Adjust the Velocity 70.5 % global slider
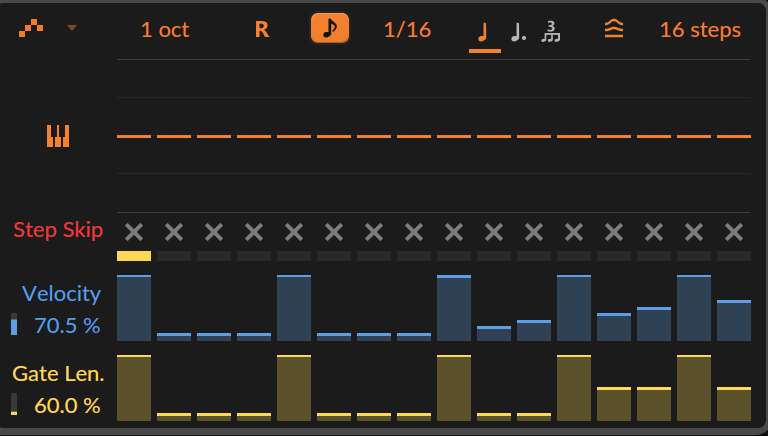The width and height of the screenshot is (768, 436). pyautogui.click(x=14, y=324)
